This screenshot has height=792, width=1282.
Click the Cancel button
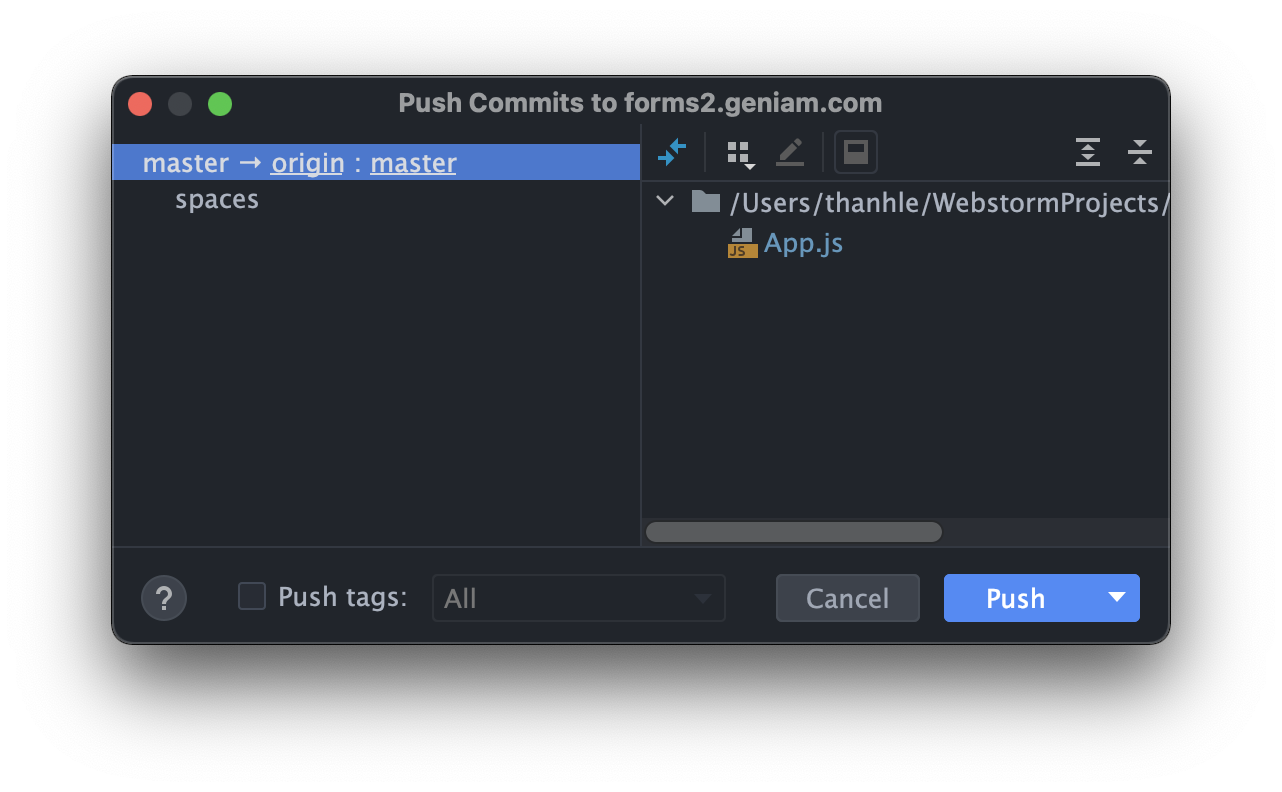tap(847, 598)
